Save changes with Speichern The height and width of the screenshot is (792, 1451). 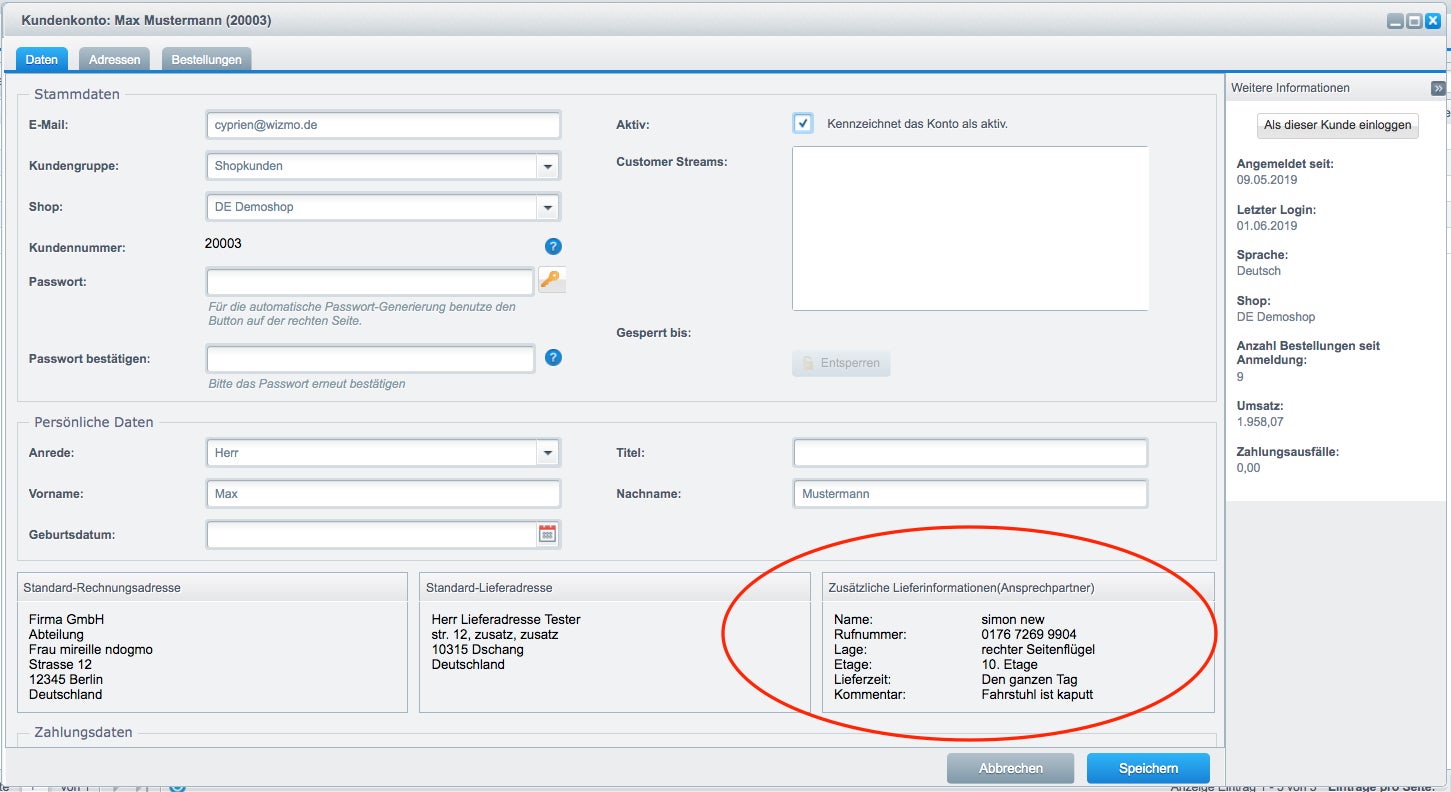pos(1148,768)
